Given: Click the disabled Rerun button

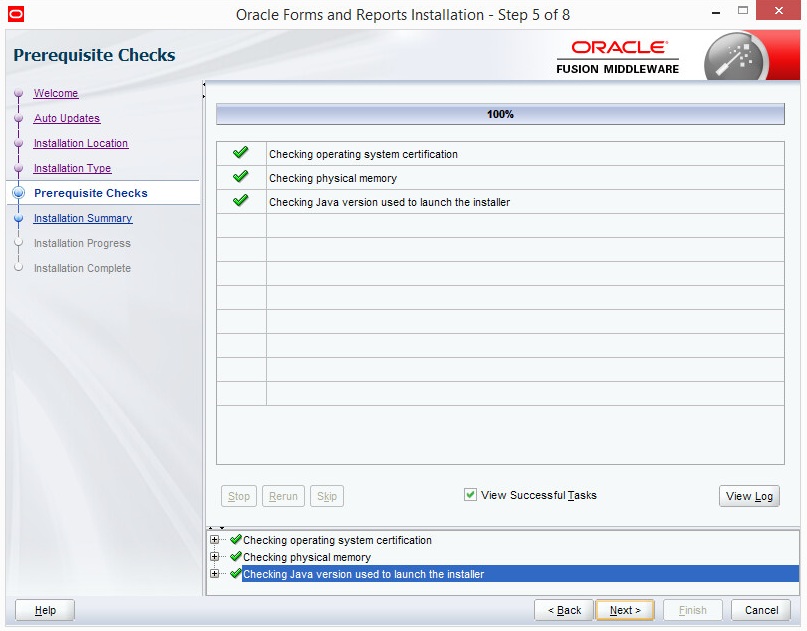Looking at the screenshot, I should pyautogui.click(x=283, y=496).
